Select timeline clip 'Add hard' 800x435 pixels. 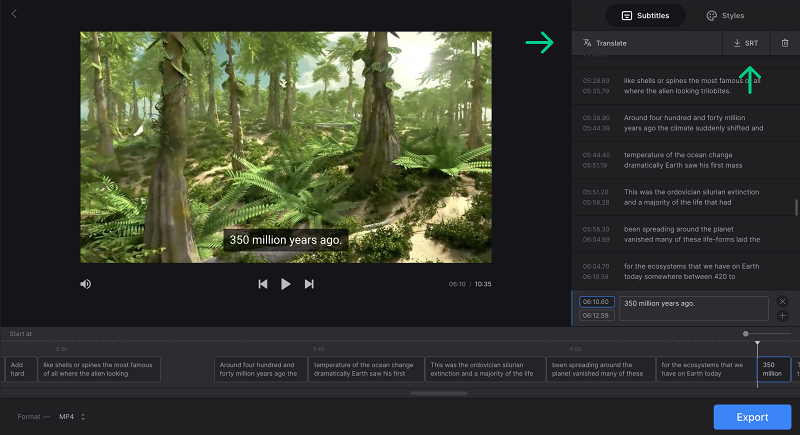point(20,369)
